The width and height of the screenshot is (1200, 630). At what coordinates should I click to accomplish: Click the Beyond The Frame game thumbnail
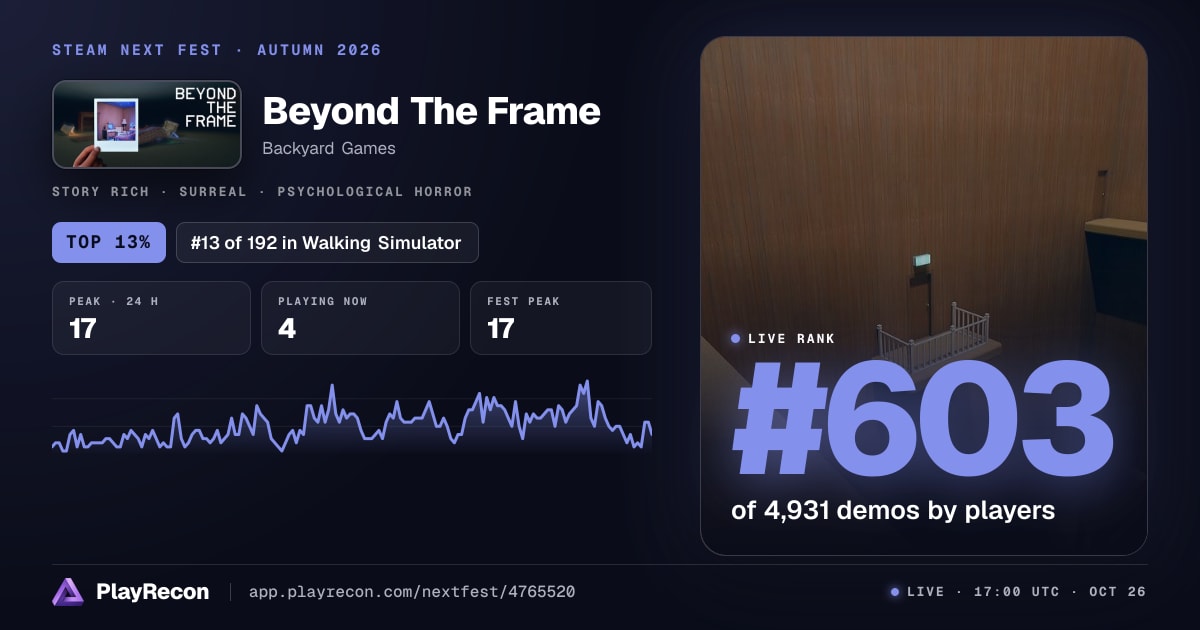[x=147, y=124]
